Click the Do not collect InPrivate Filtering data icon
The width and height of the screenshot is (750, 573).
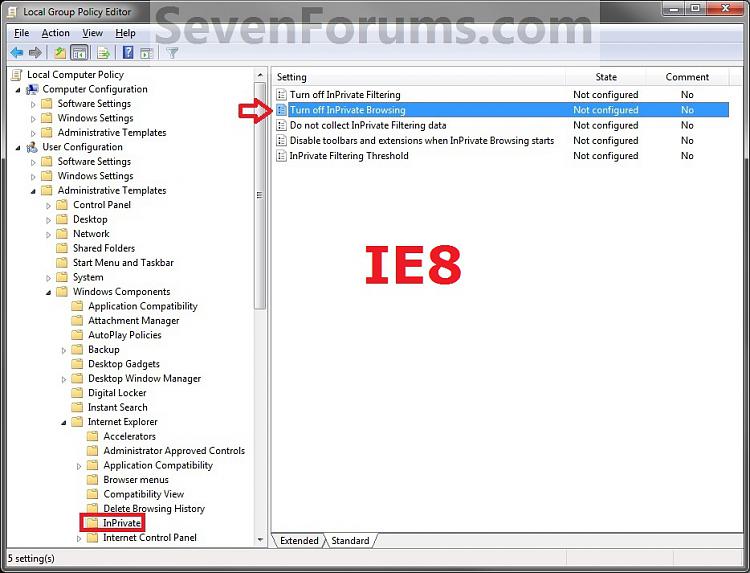tap(282, 125)
